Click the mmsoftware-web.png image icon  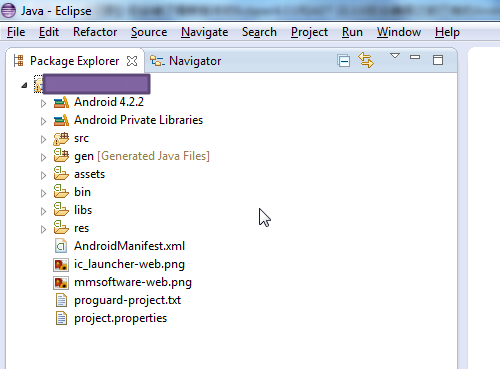click(61, 283)
